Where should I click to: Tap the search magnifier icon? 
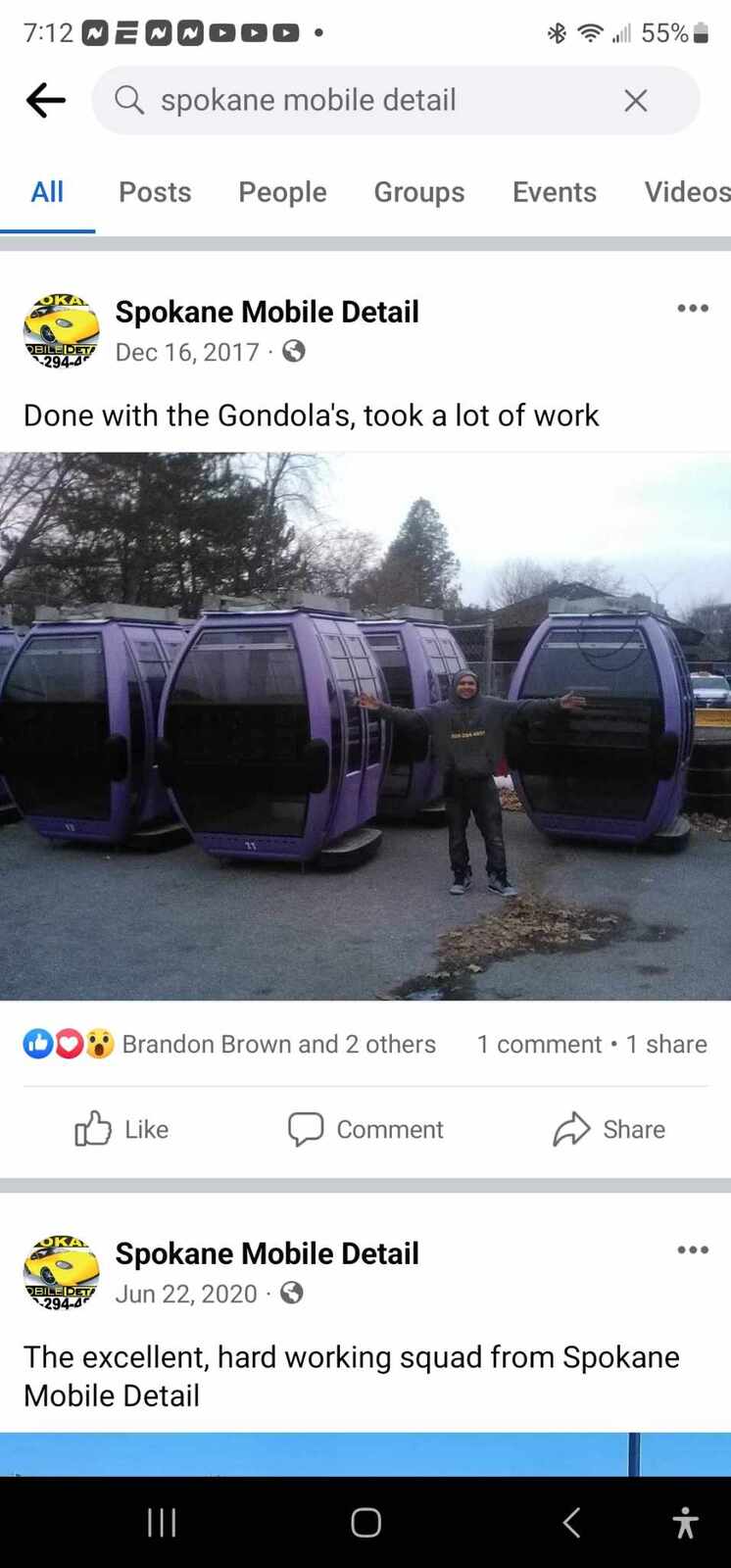tap(129, 99)
